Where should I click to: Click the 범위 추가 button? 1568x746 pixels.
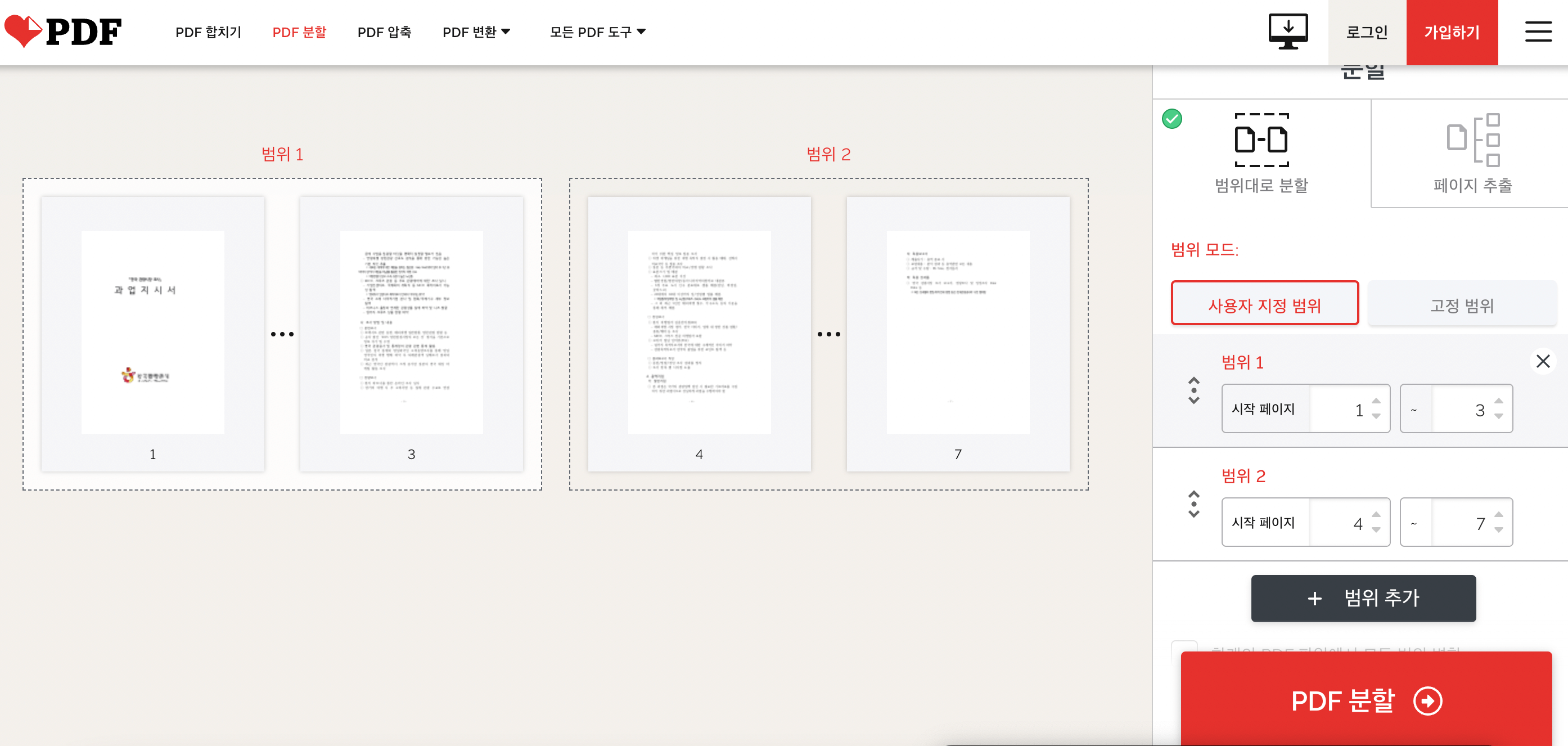click(x=1363, y=599)
